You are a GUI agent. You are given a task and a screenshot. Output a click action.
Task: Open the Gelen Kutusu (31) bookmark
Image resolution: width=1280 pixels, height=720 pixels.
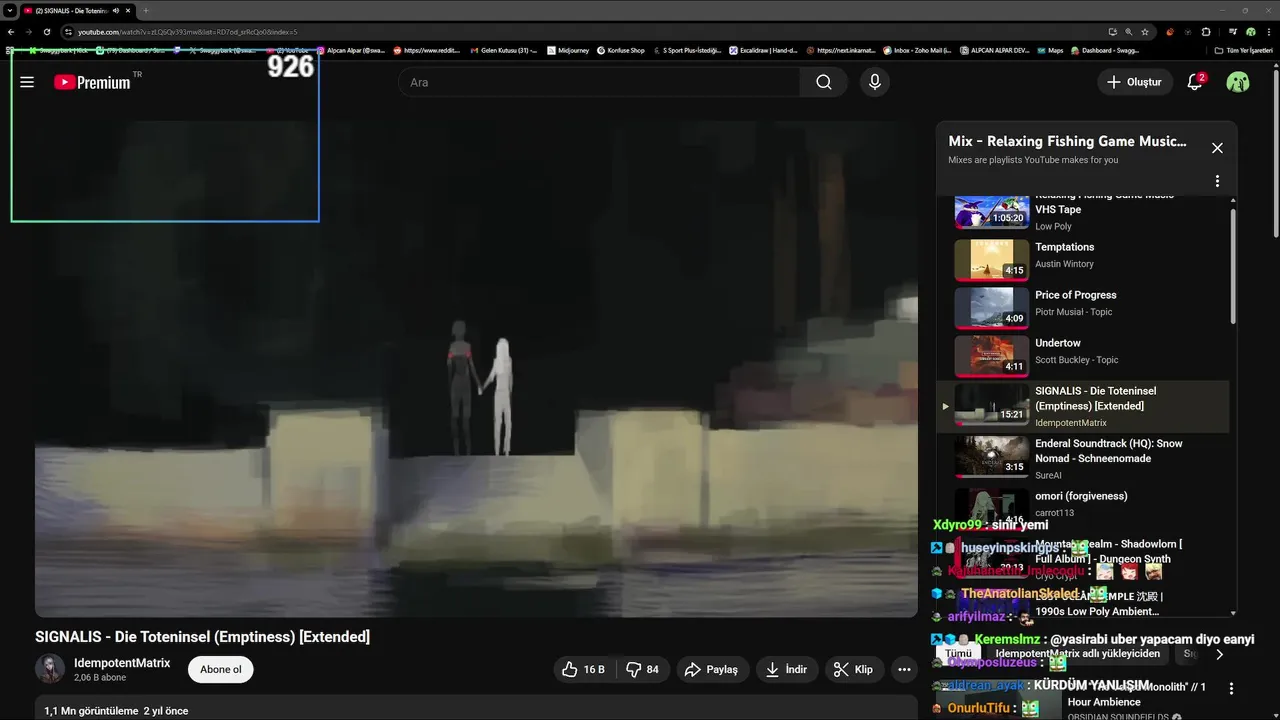point(503,50)
